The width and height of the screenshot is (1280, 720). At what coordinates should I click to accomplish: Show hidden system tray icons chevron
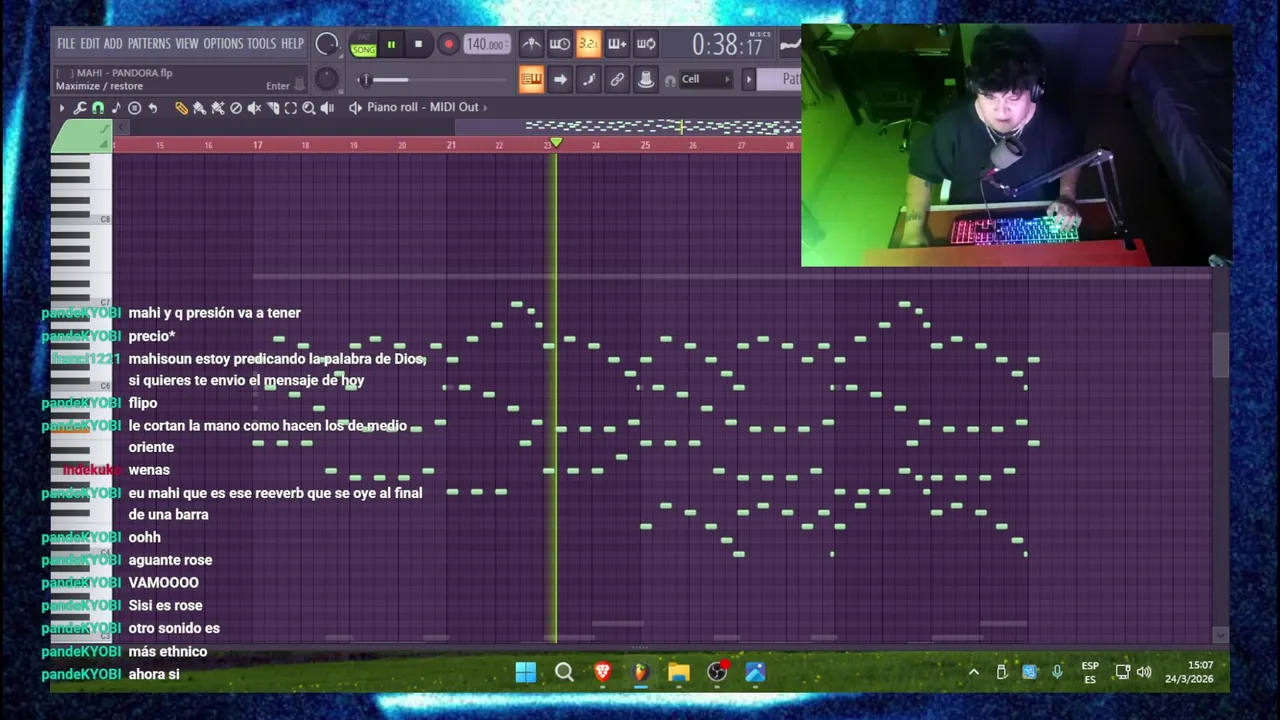pos(973,672)
